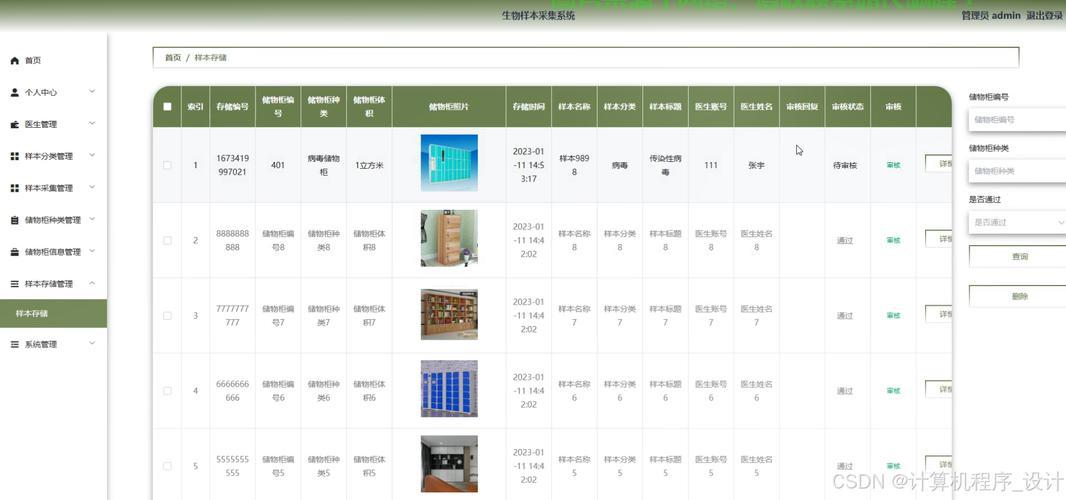This screenshot has height=500, width=1066.
Task: Expand 储物柜信息管理 menu chevron
Action: (x=92, y=252)
